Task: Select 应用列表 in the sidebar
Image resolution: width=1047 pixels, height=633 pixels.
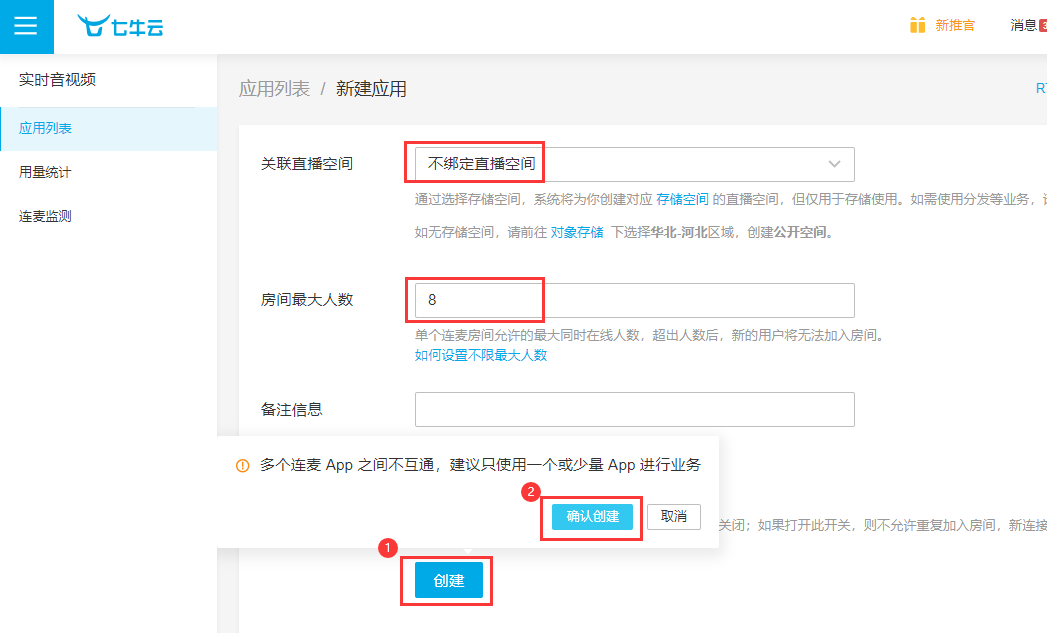Action: click(x=46, y=128)
